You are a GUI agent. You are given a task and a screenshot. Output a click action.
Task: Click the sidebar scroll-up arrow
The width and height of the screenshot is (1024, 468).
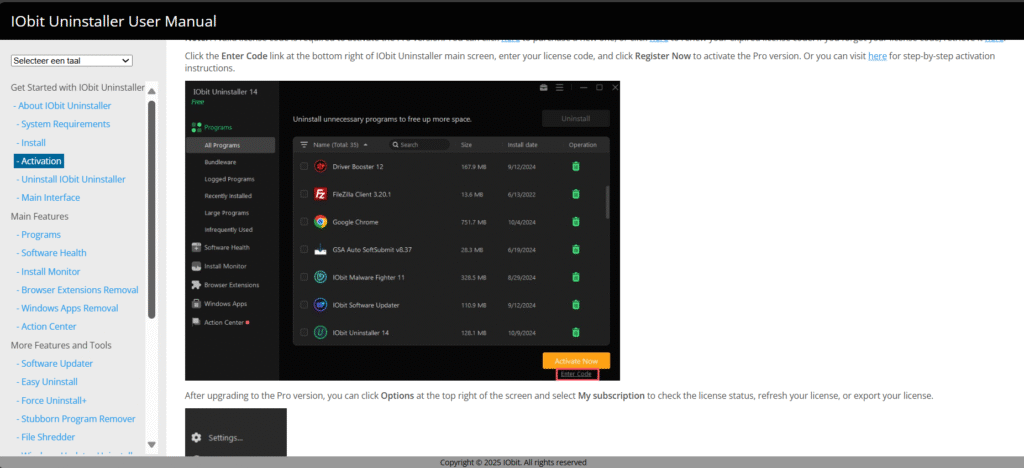tap(152, 91)
